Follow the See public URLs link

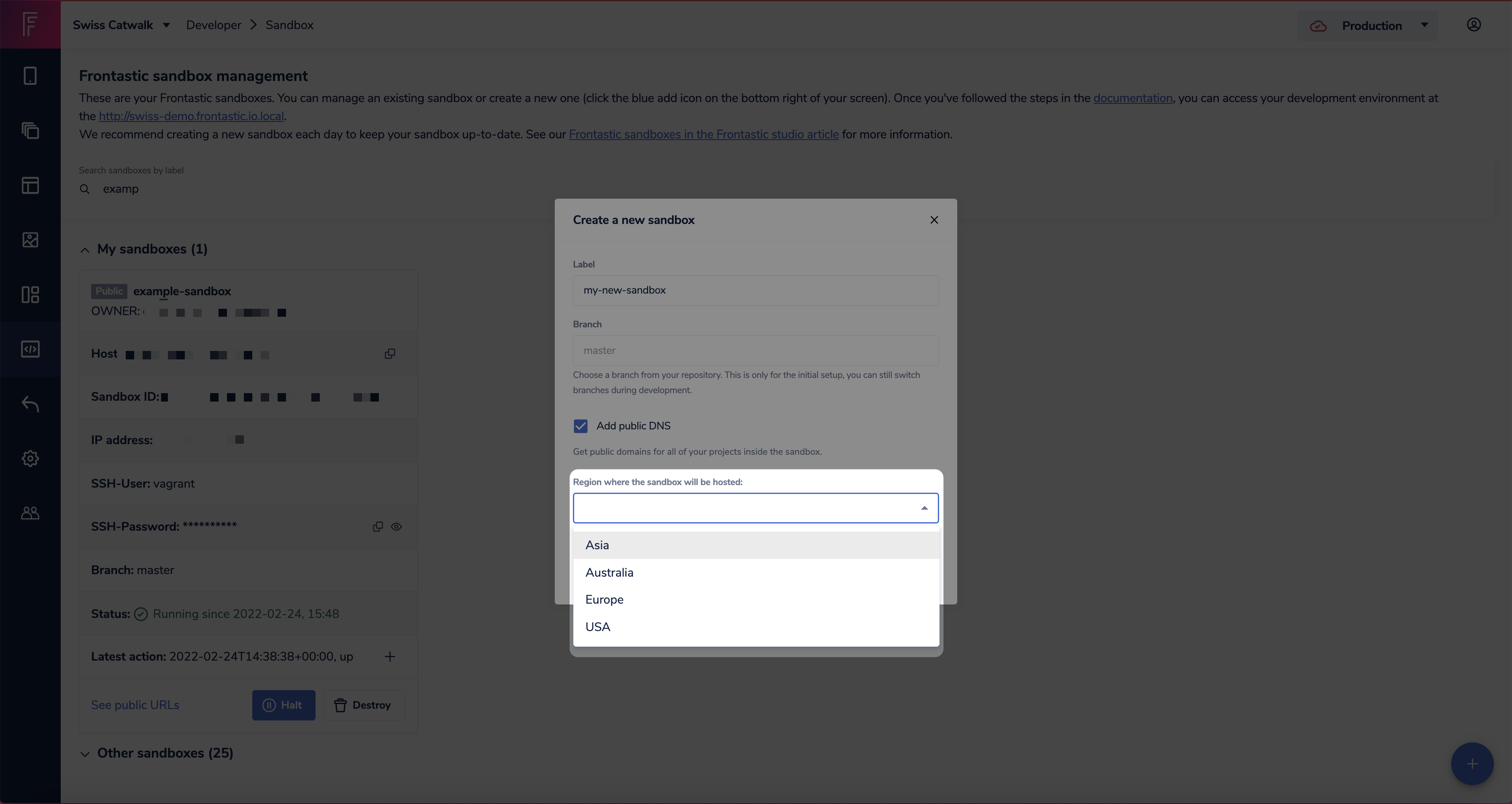coord(135,705)
